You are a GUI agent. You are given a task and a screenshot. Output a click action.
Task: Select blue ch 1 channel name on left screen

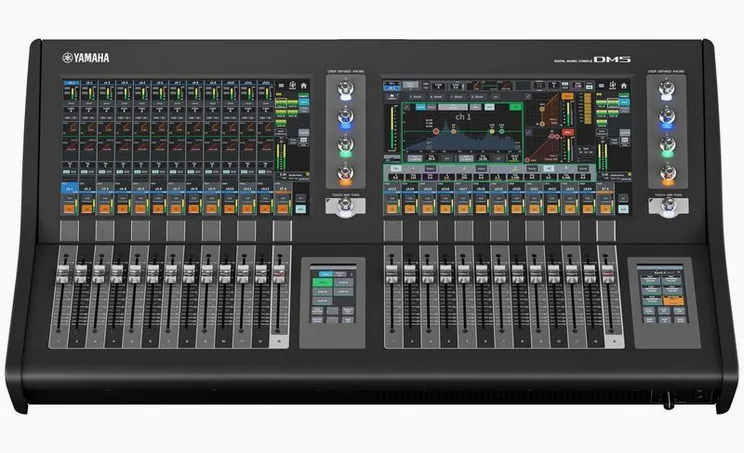(70, 188)
